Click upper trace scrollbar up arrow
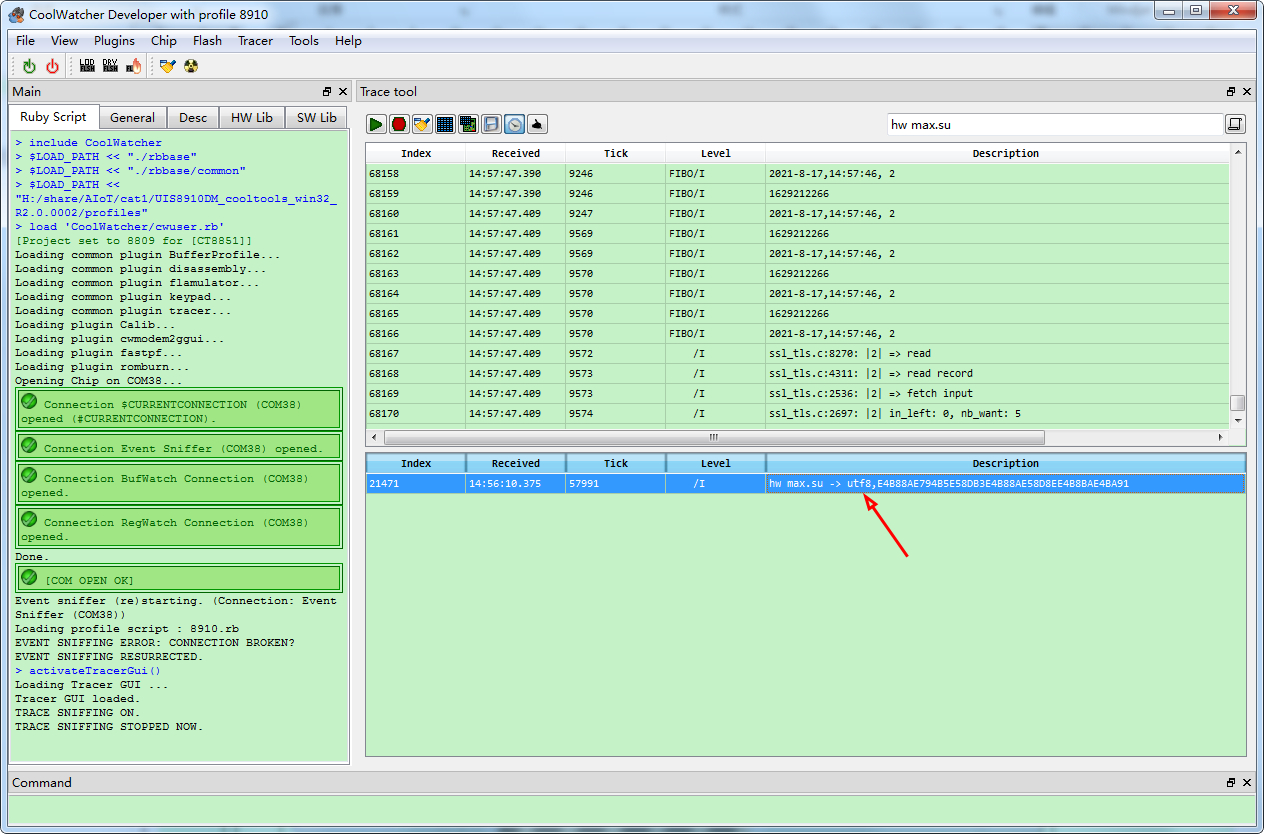 [x=1238, y=152]
